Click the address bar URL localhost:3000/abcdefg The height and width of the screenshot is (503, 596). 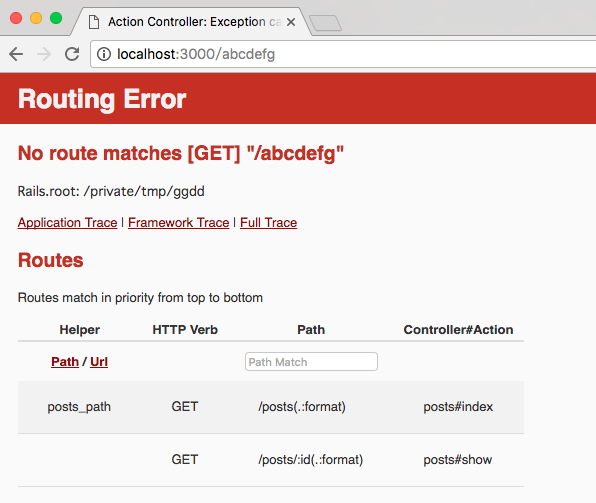click(x=196, y=54)
